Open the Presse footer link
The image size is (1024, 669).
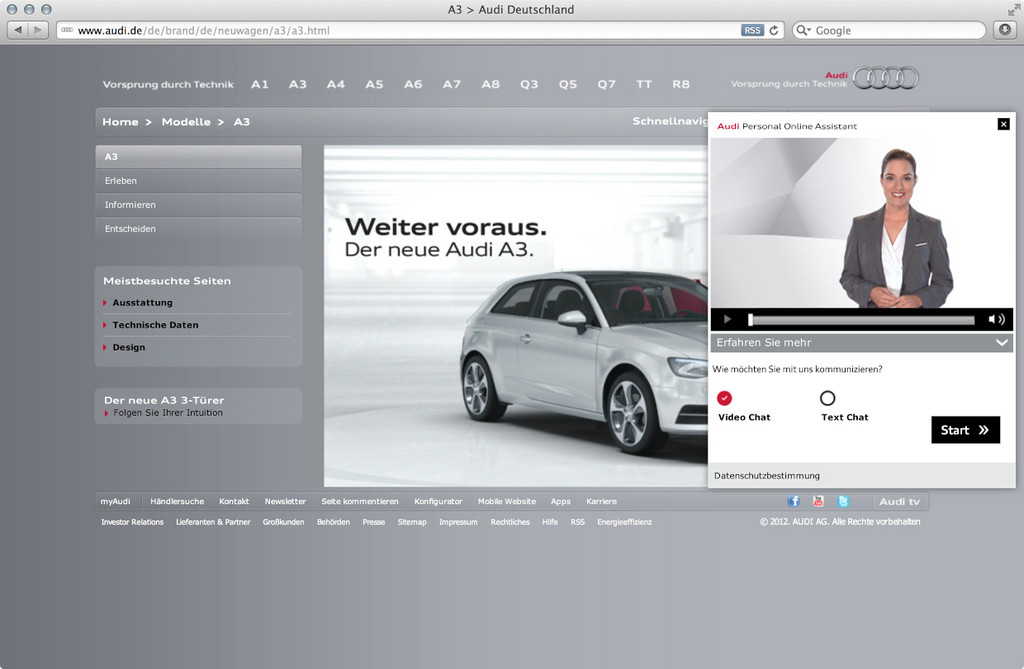click(x=374, y=522)
